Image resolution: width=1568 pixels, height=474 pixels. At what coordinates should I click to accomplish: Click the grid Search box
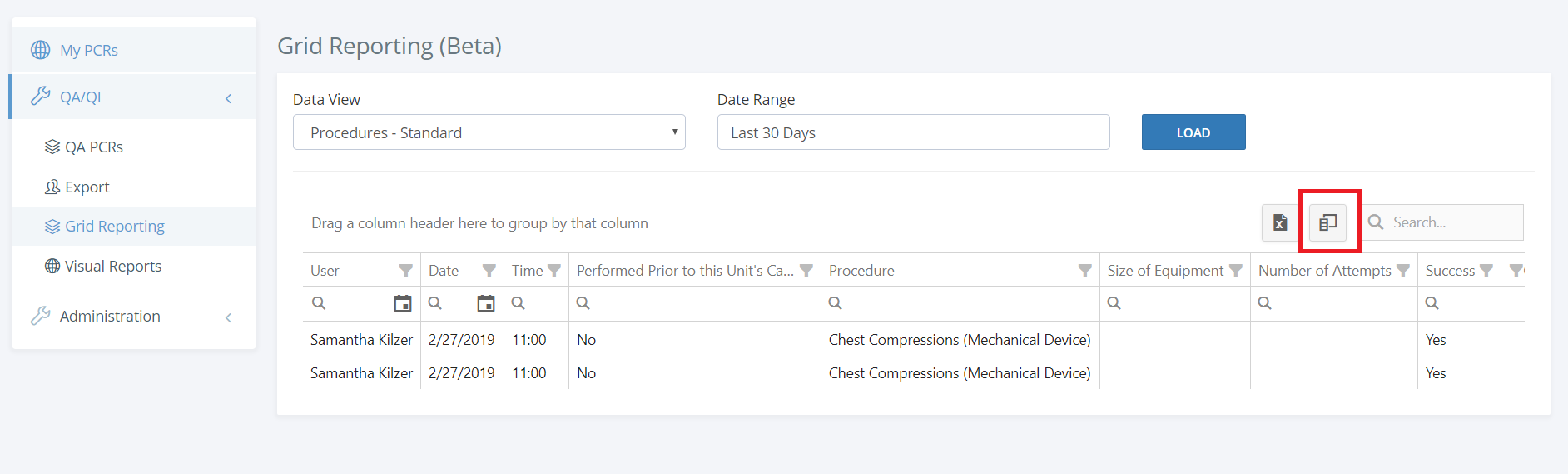(x=1452, y=222)
